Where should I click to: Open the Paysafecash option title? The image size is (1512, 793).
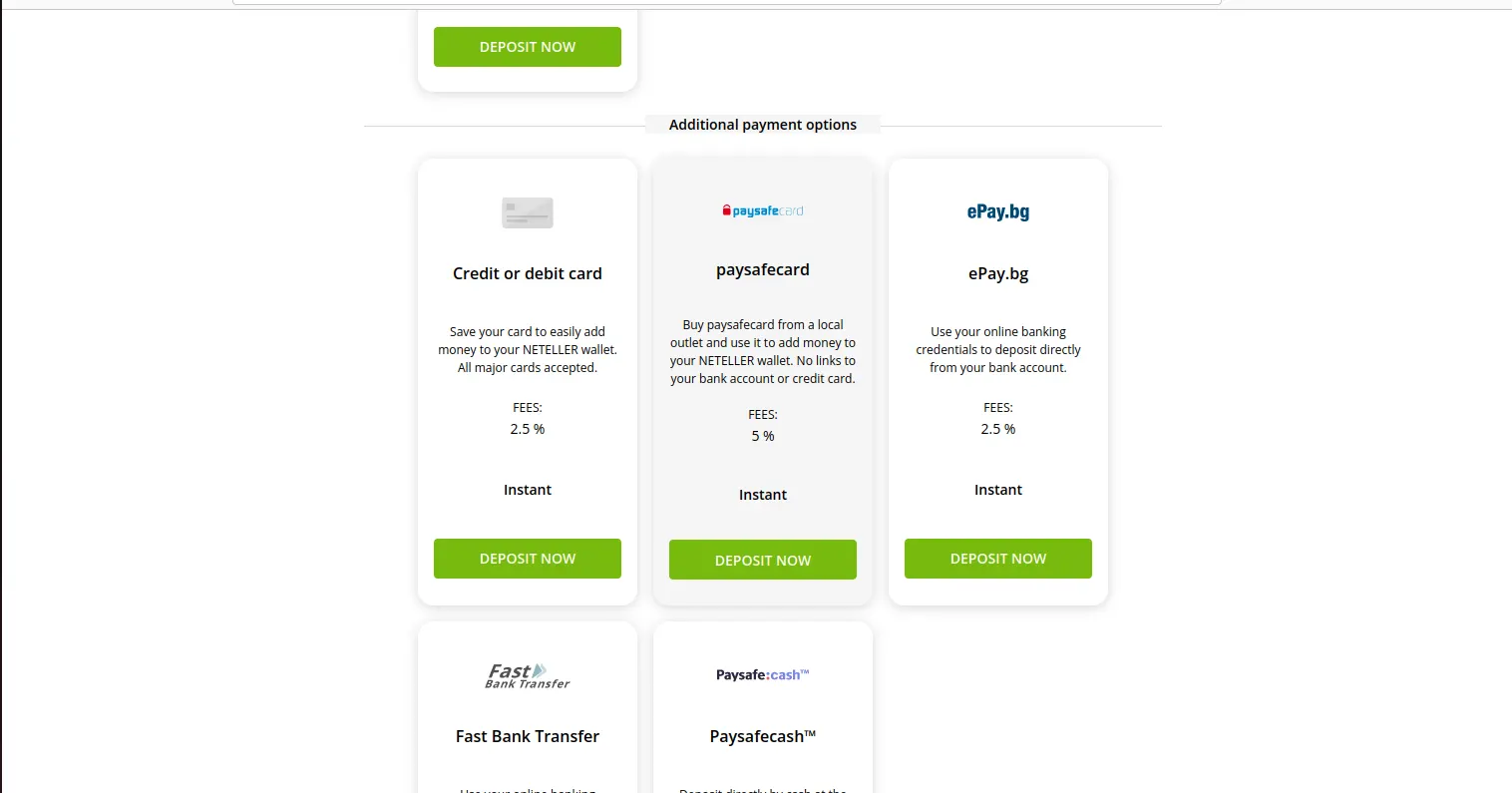click(x=763, y=736)
